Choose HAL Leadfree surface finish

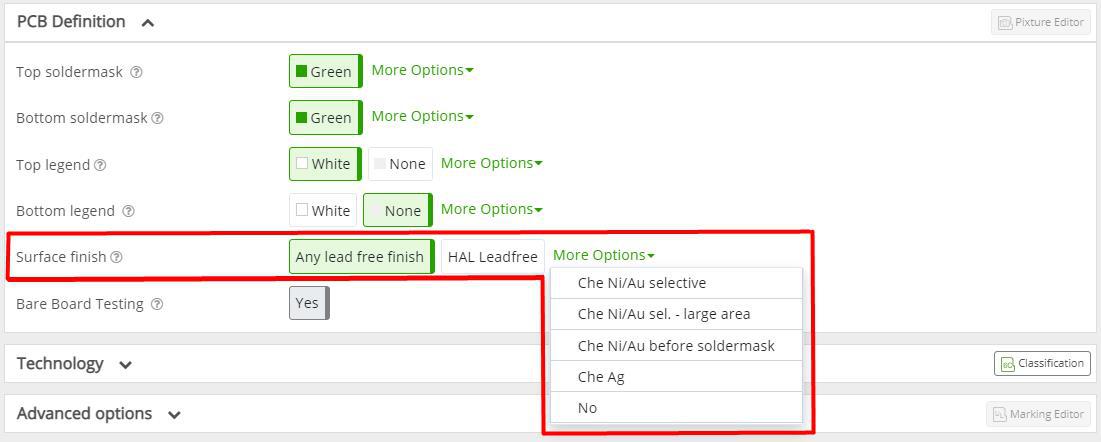493,256
